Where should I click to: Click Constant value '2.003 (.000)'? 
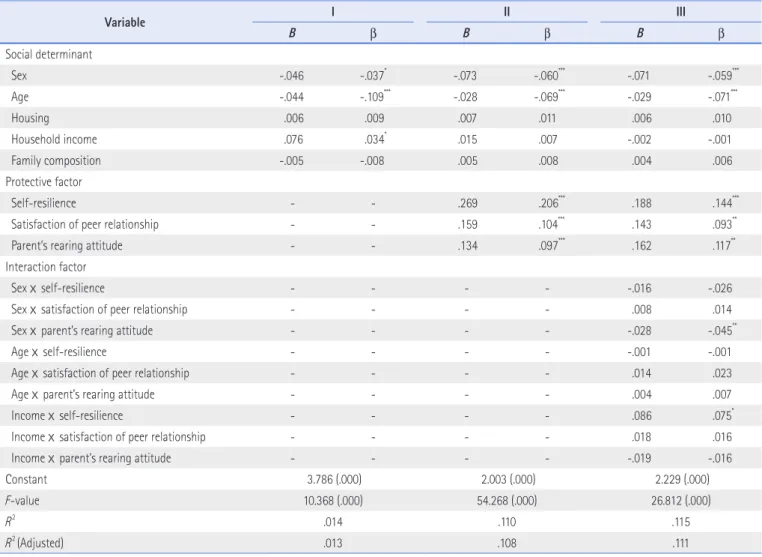point(508,480)
